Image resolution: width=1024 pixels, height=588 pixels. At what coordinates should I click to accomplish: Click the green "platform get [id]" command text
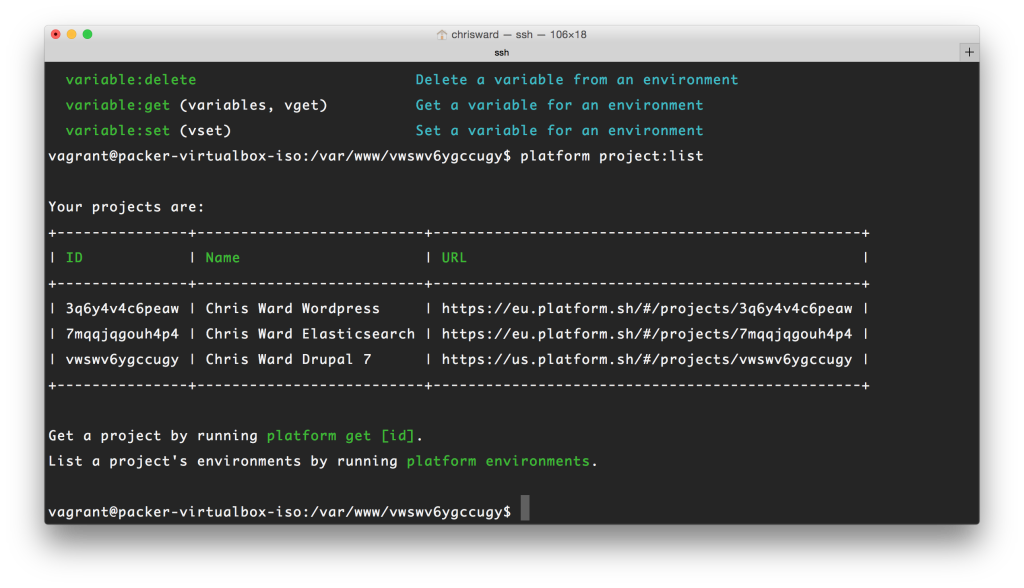coord(343,436)
